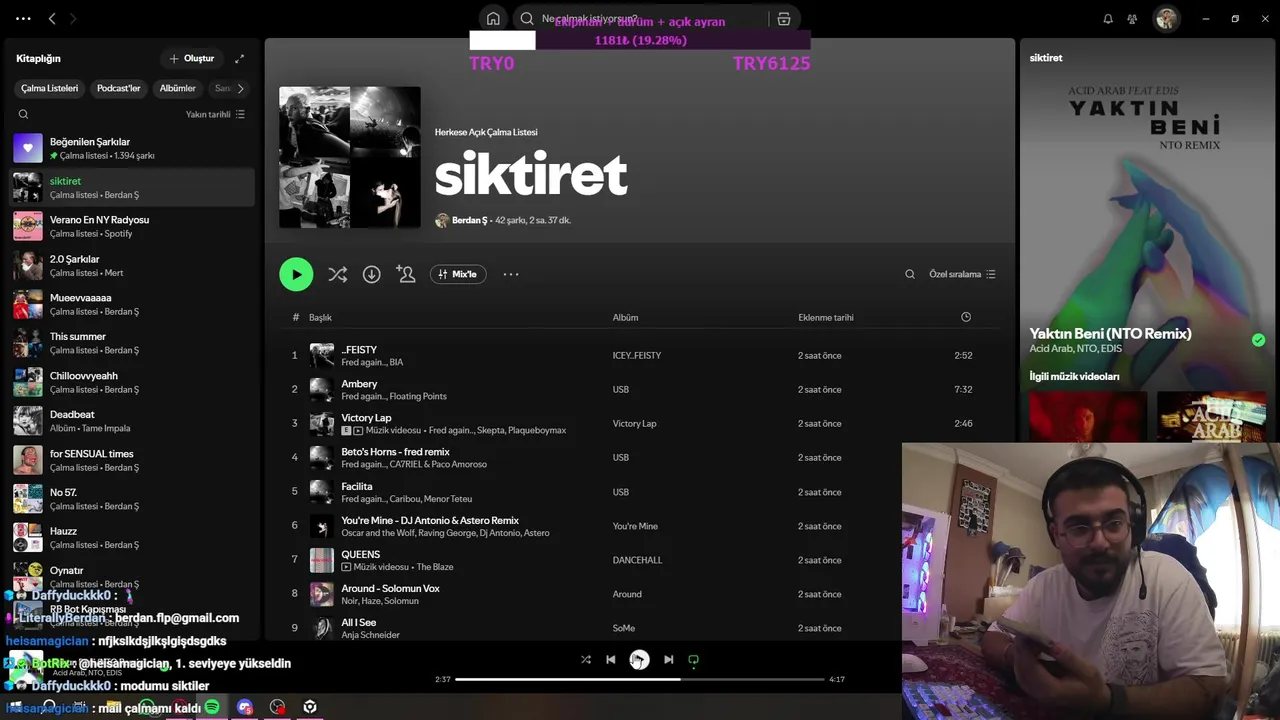Image resolution: width=1280 pixels, height=720 pixels.
Task: Open the Hauzz playlist
Action: coord(132,538)
